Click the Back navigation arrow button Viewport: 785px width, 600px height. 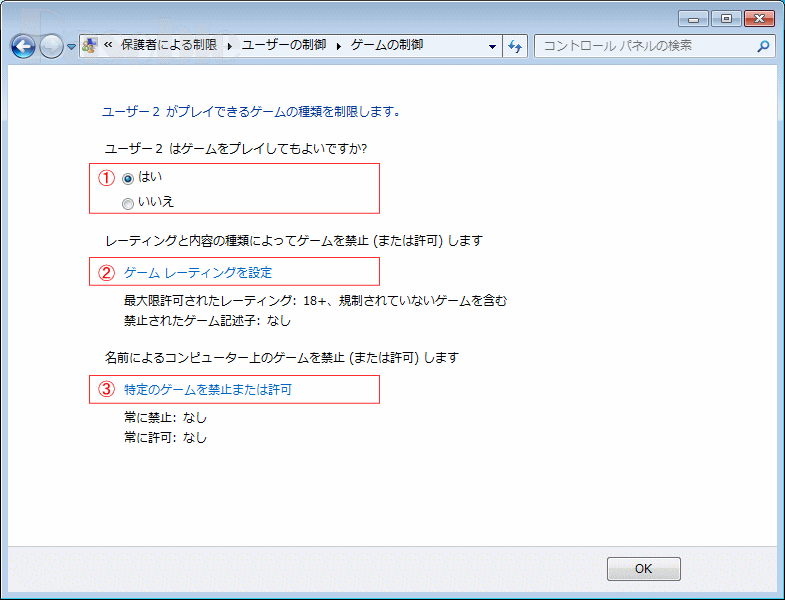click(x=23, y=47)
